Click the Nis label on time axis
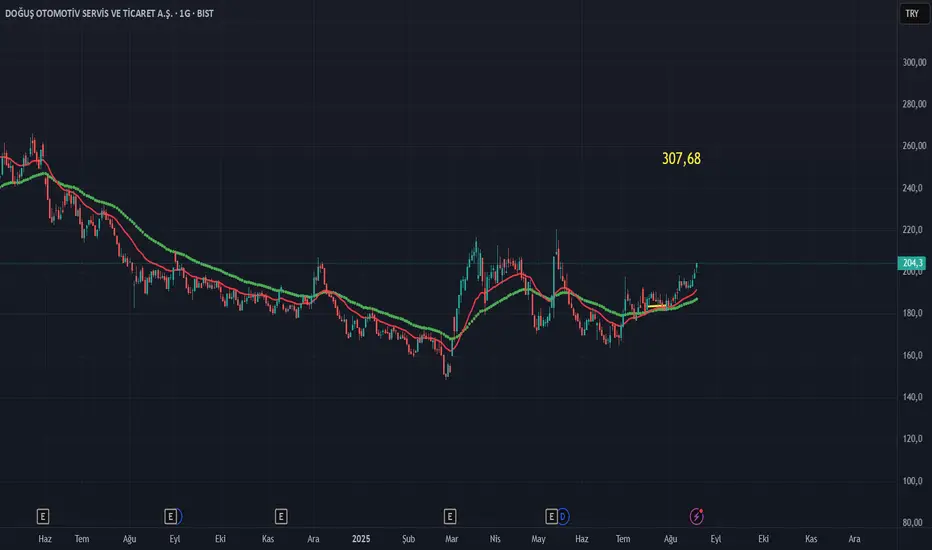 click(494, 537)
